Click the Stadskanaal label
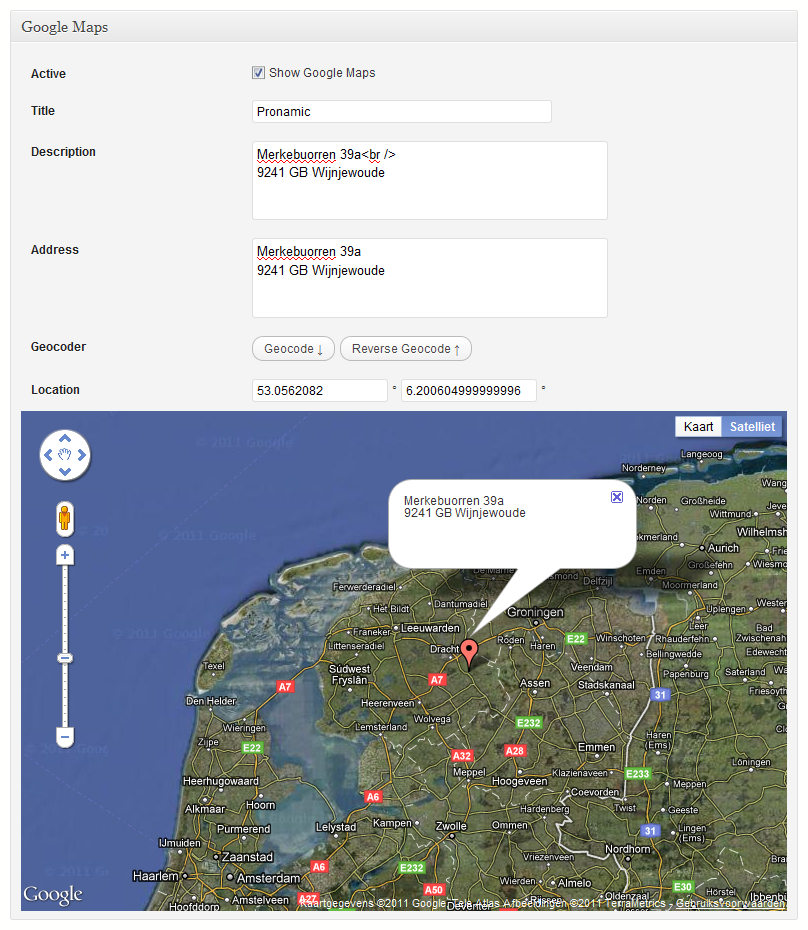The width and height of the screenshot is (808, 930). click(x=606, y=685)
